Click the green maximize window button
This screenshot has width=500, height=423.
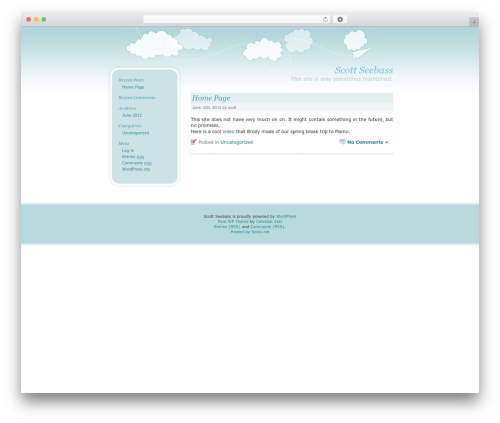tap(44, 19)
